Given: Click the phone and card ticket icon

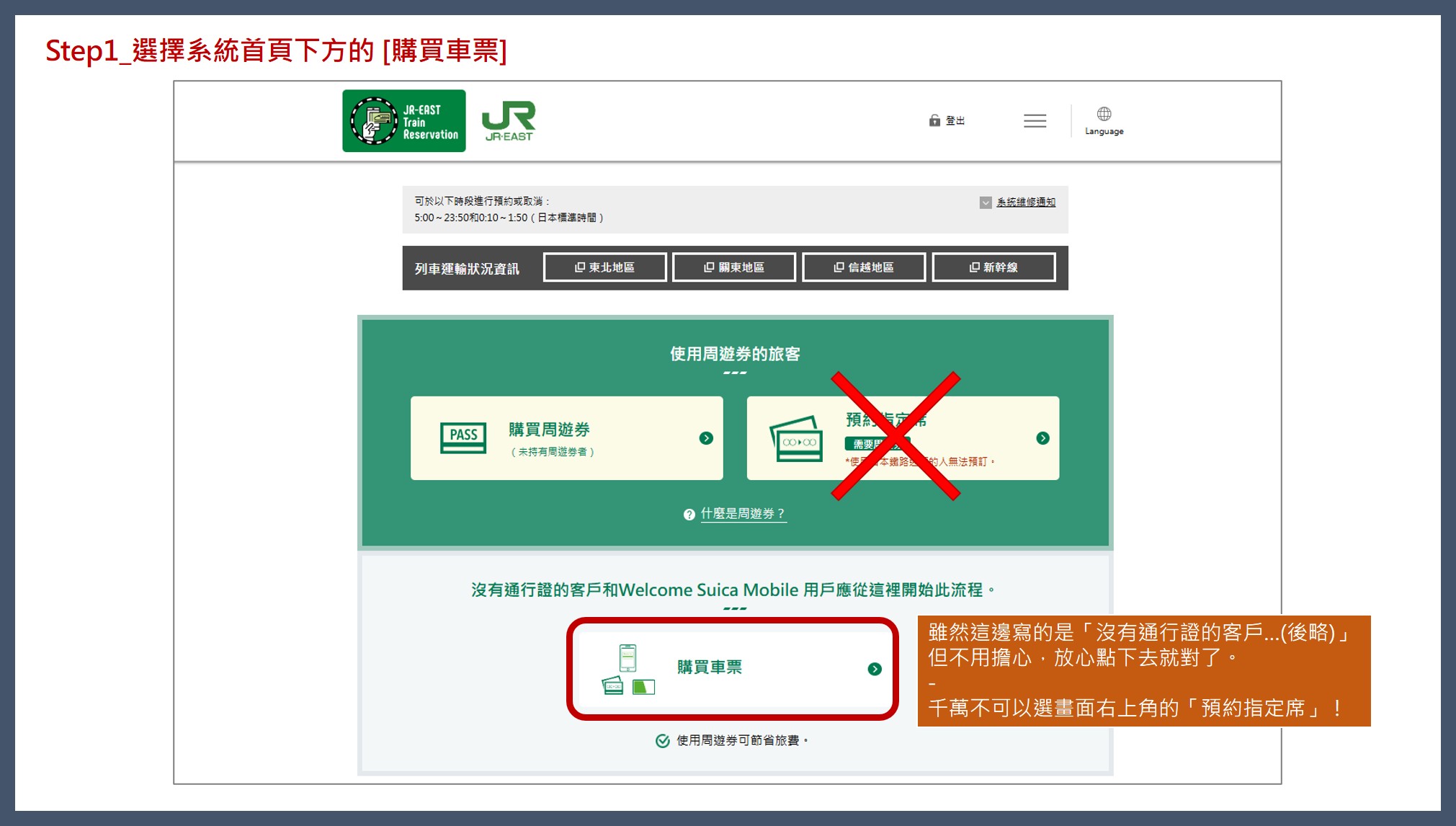Looking at the screenshot, I should tap(627, 670).
